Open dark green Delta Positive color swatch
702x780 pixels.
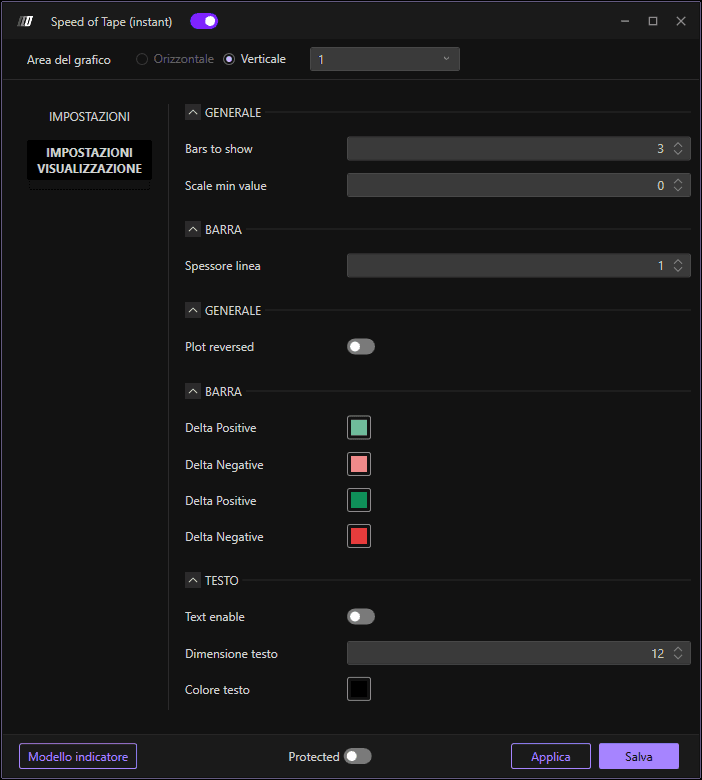[x=359, y=500]
